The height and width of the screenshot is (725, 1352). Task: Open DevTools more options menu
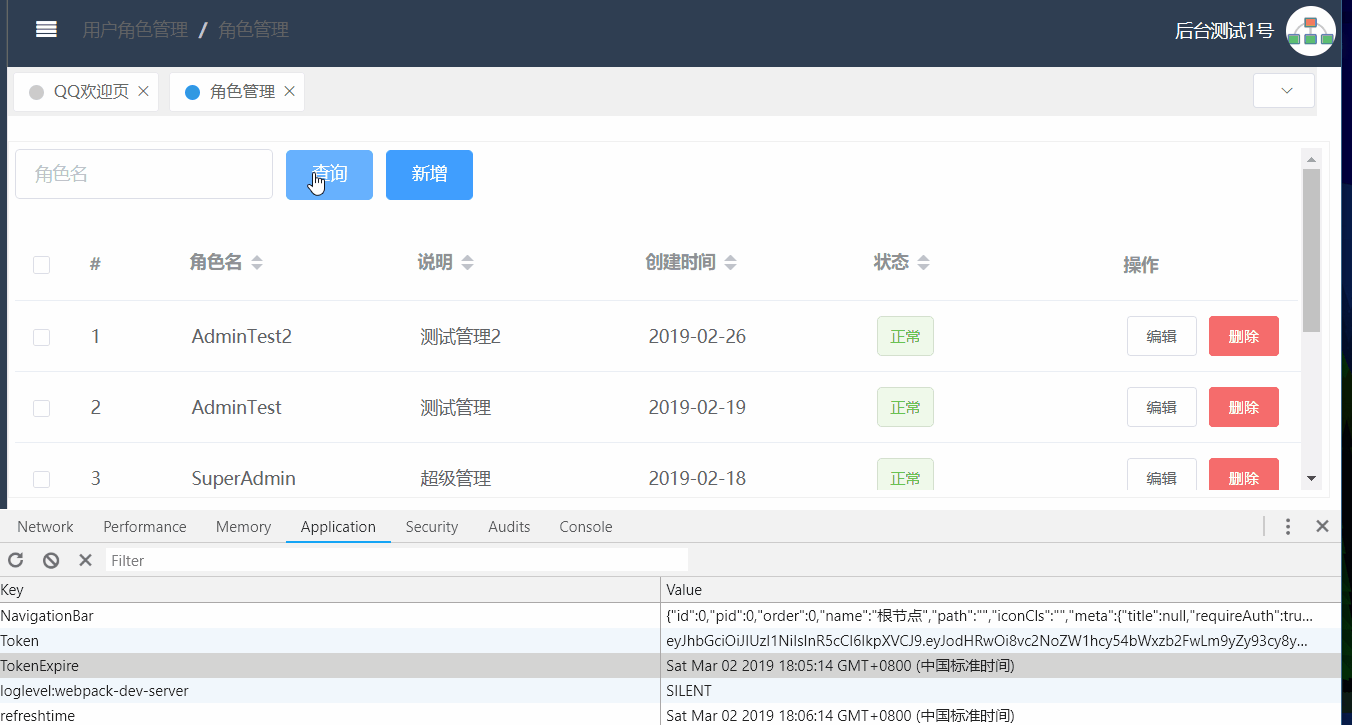pos(1288,526)
